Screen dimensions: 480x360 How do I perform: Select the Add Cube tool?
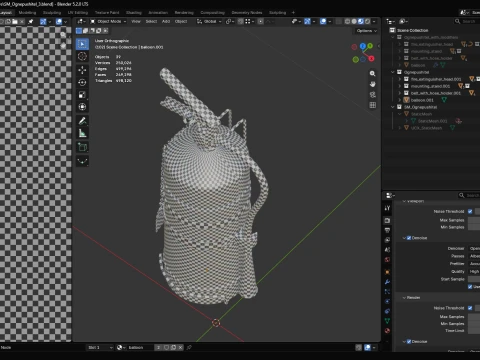[82, 147]
